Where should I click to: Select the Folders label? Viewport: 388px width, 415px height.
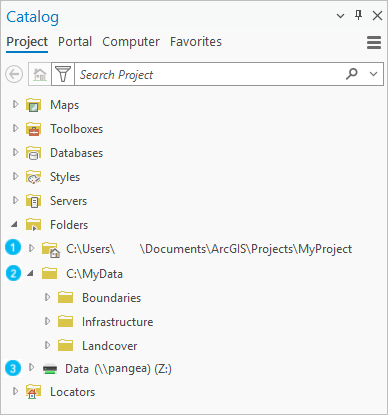point(69,225)
